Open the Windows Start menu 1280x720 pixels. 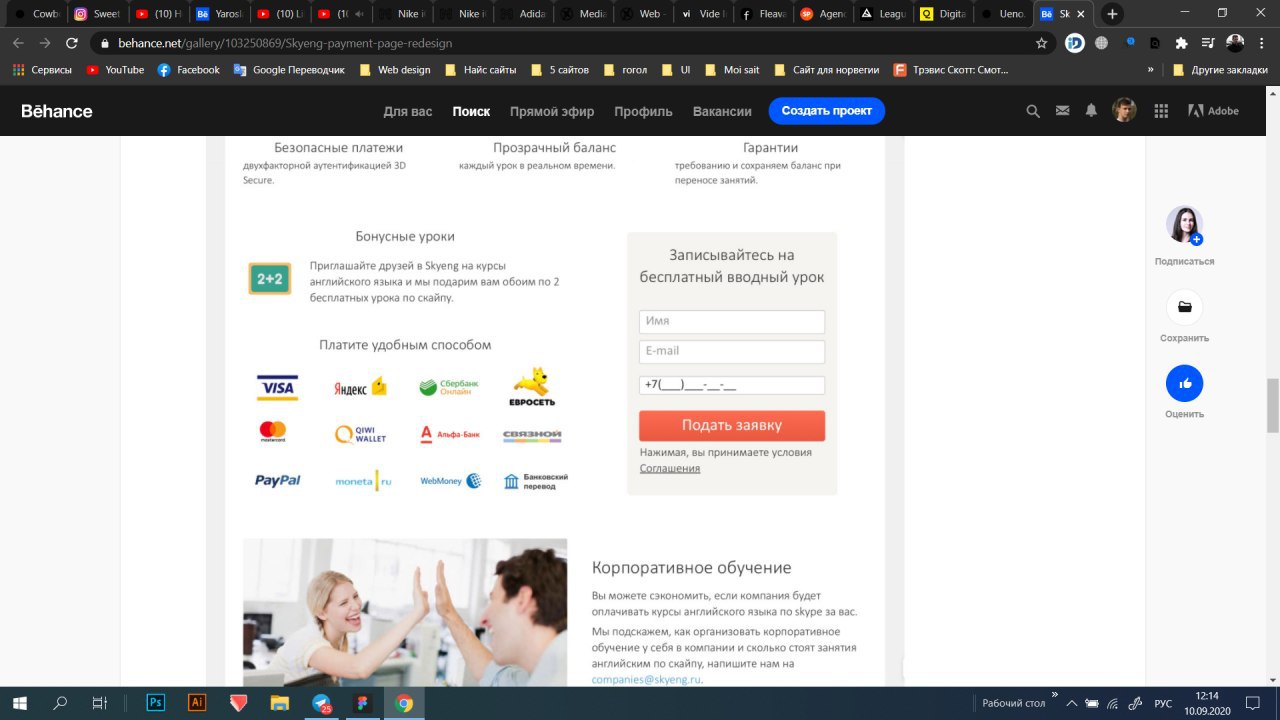(x=19, y=703)
